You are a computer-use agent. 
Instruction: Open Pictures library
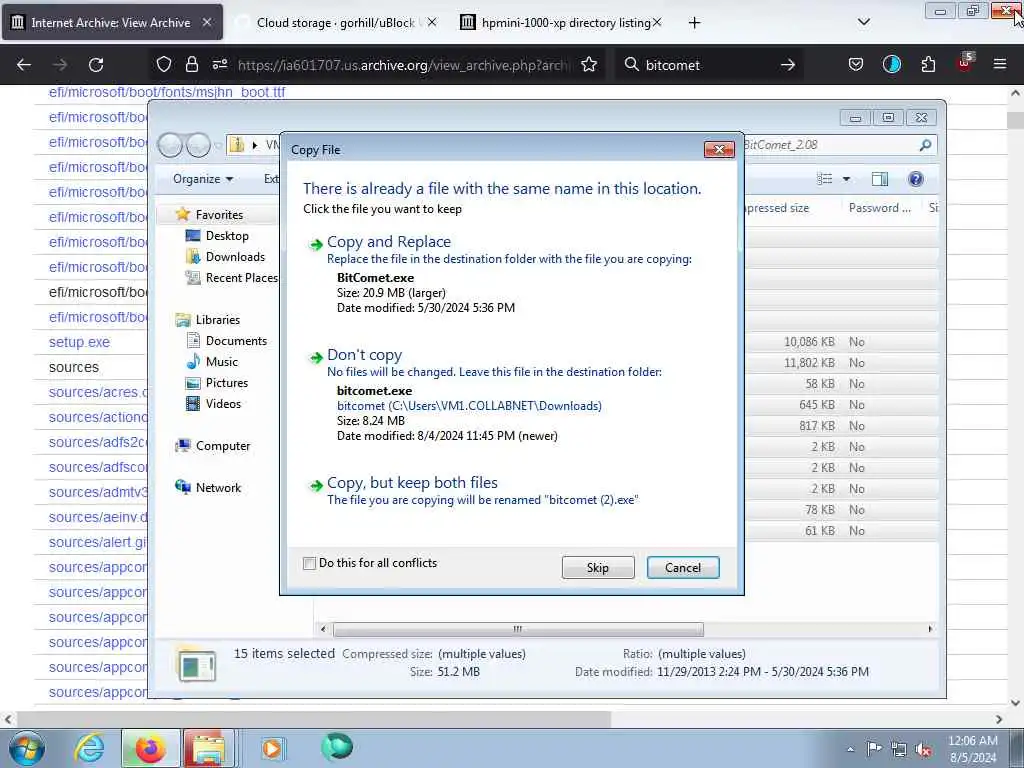coord(227,382)
